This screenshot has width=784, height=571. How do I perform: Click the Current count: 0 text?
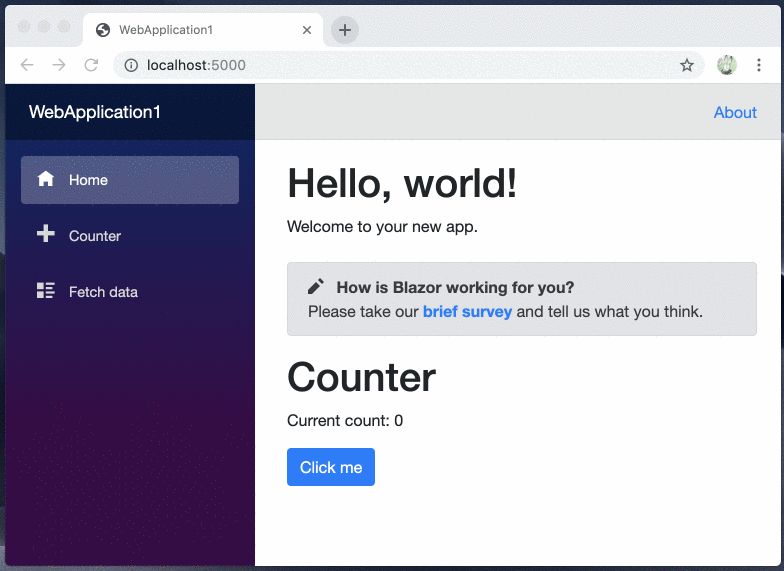pyautogui.click(x=345, y=420)
